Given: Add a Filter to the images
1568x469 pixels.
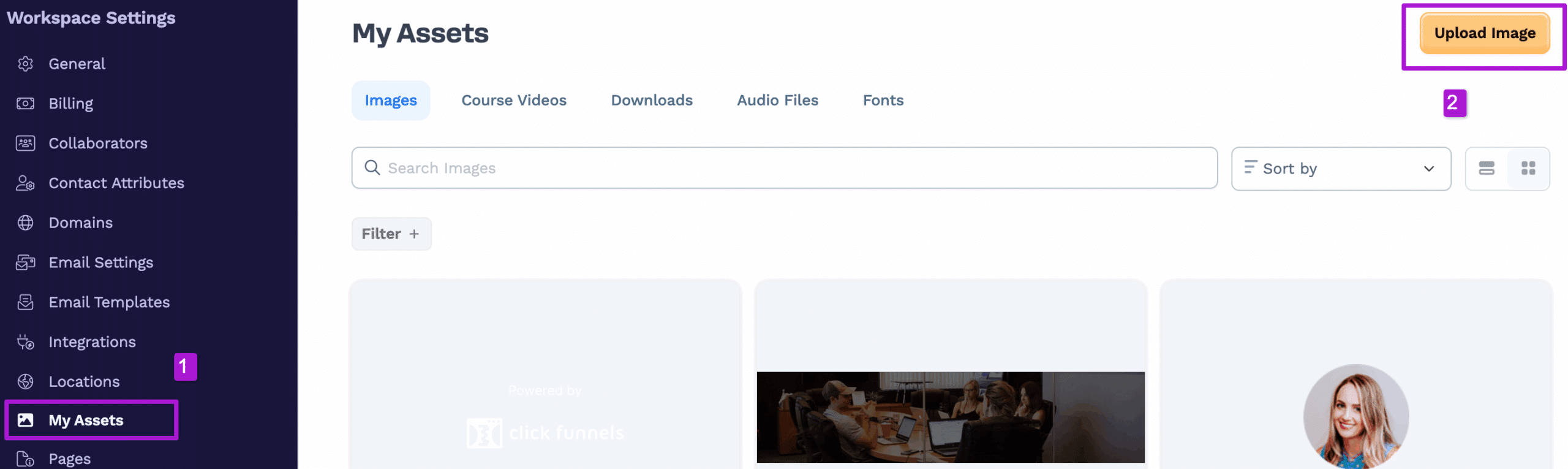Looking at the screenshot, I should pos(391,234).
